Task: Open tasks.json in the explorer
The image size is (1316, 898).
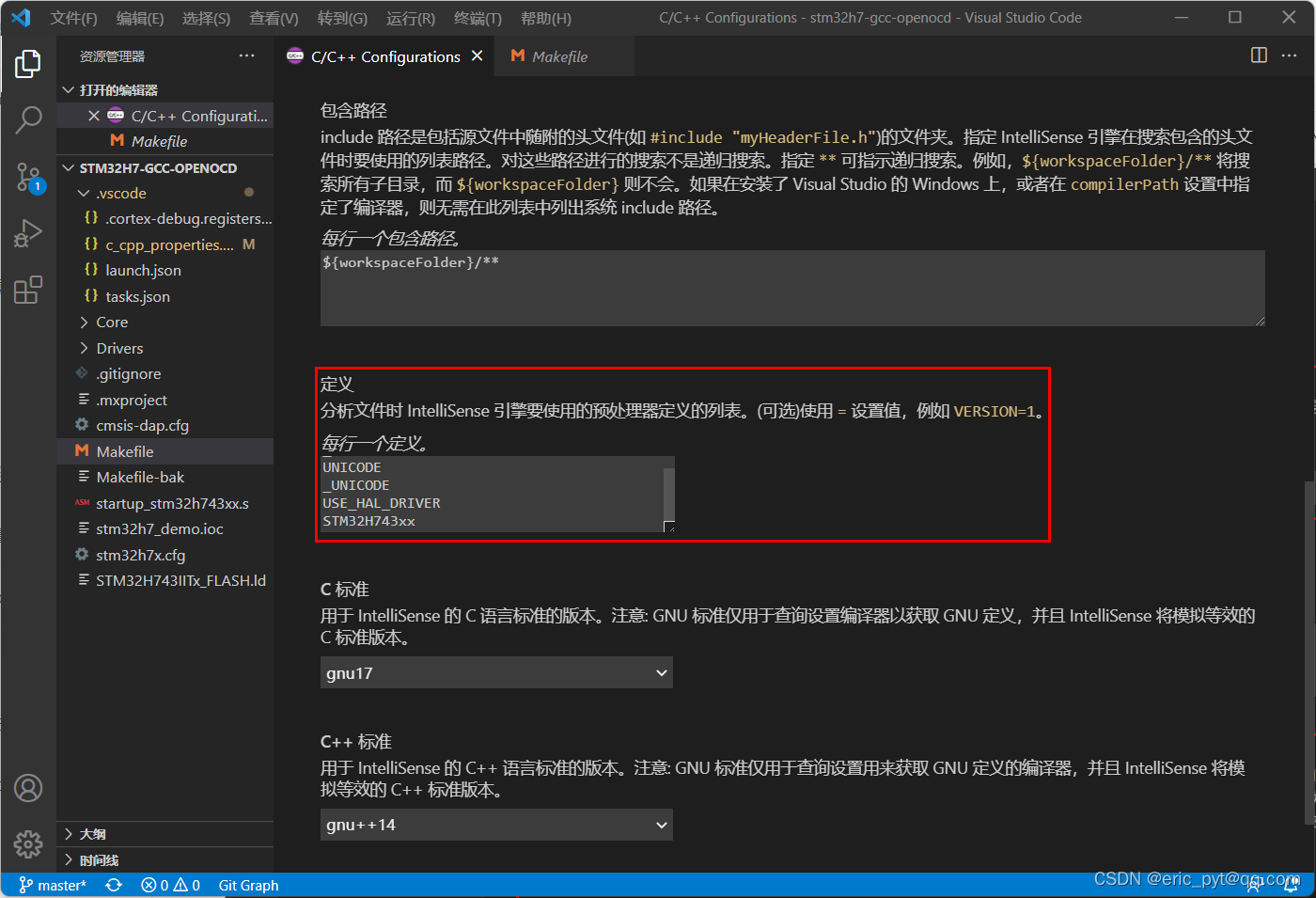Action: click(165, 296)
